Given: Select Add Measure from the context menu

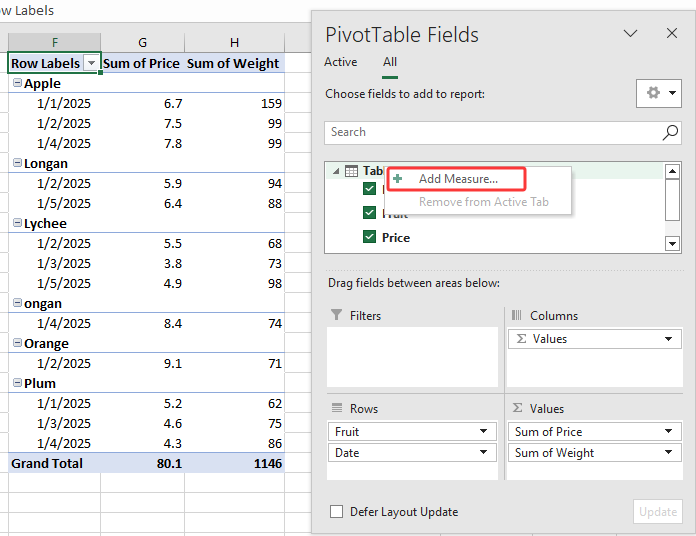Looking at the screenshot, I should (x=457, y=179).
